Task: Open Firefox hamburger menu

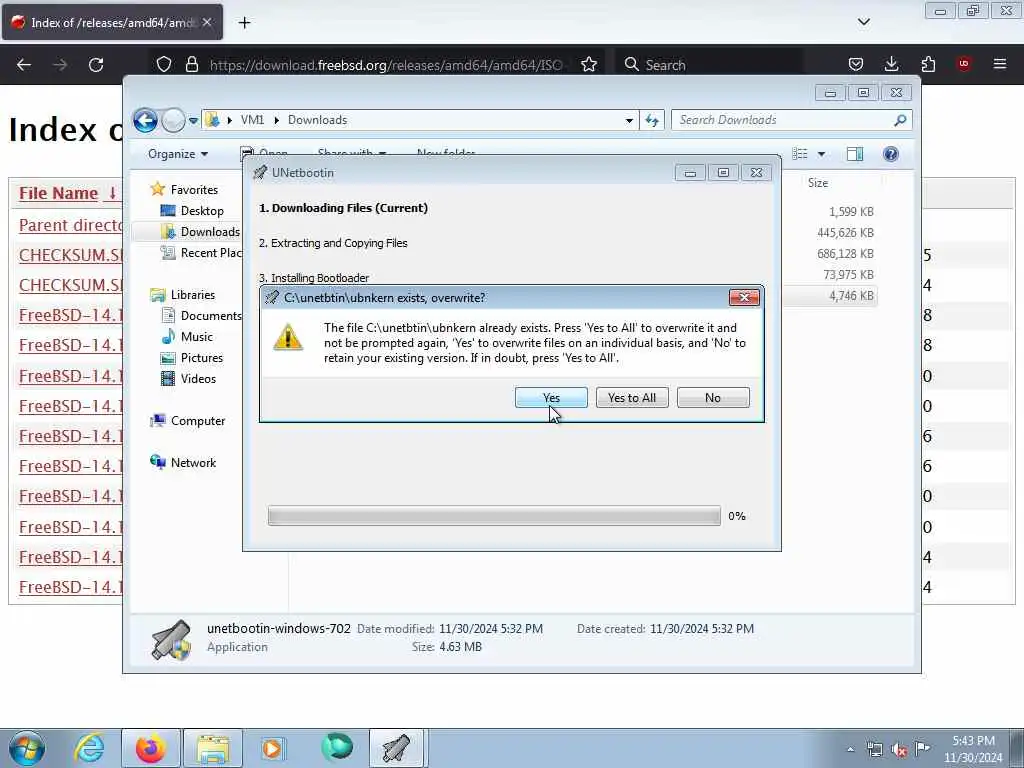Action: [x=1000, y=64]
